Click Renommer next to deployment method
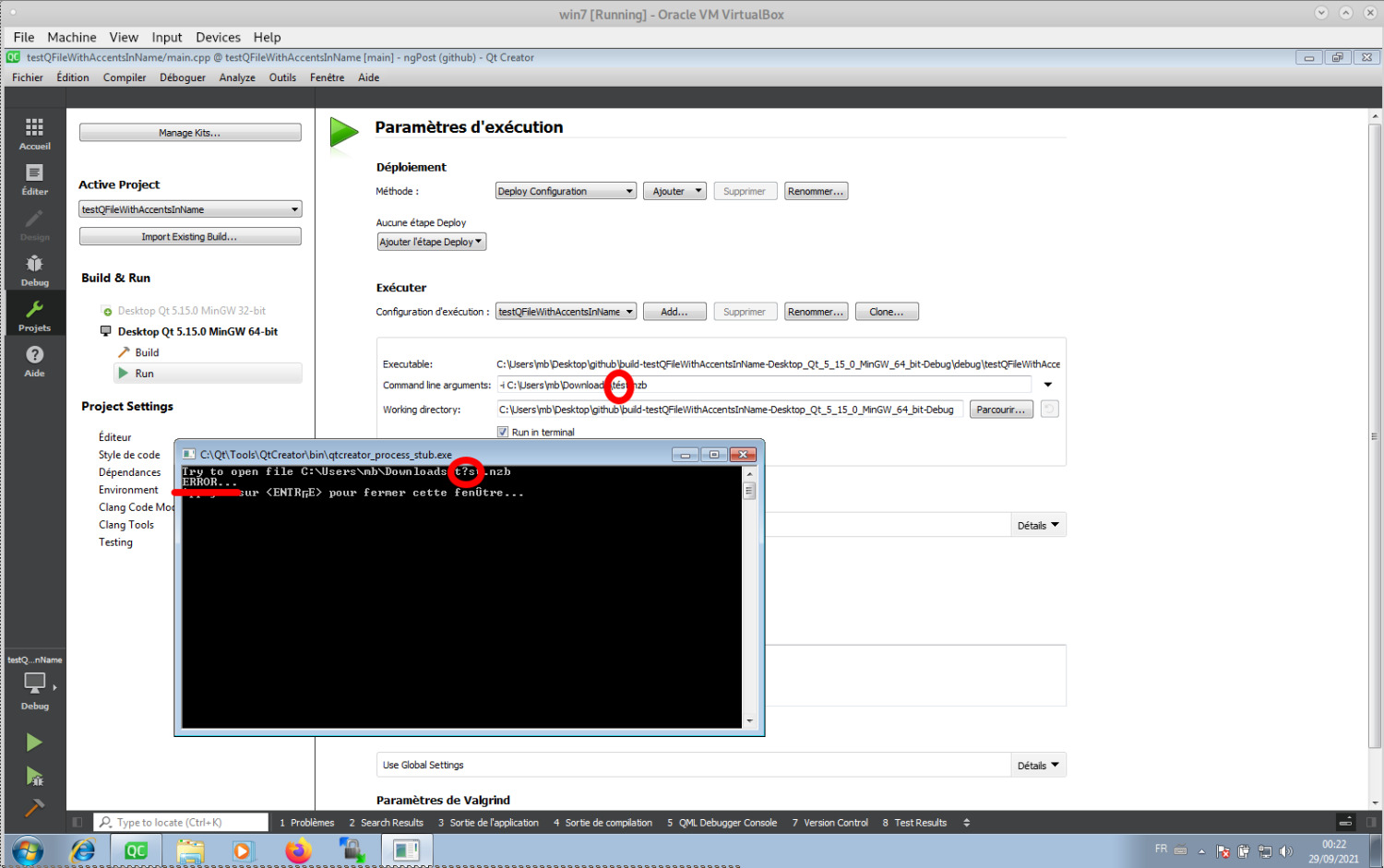Viewport: 1384px width, 868px height. [816, 191]
